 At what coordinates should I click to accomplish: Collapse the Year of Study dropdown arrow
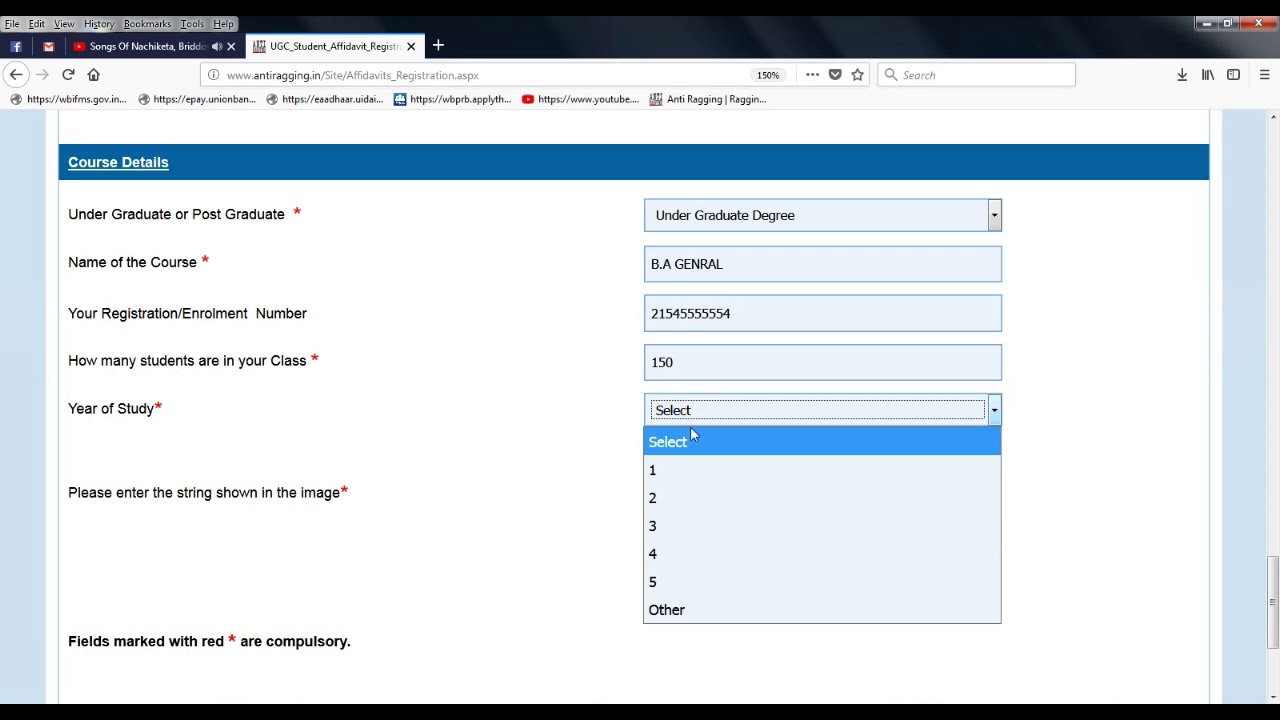click(994, 410)
